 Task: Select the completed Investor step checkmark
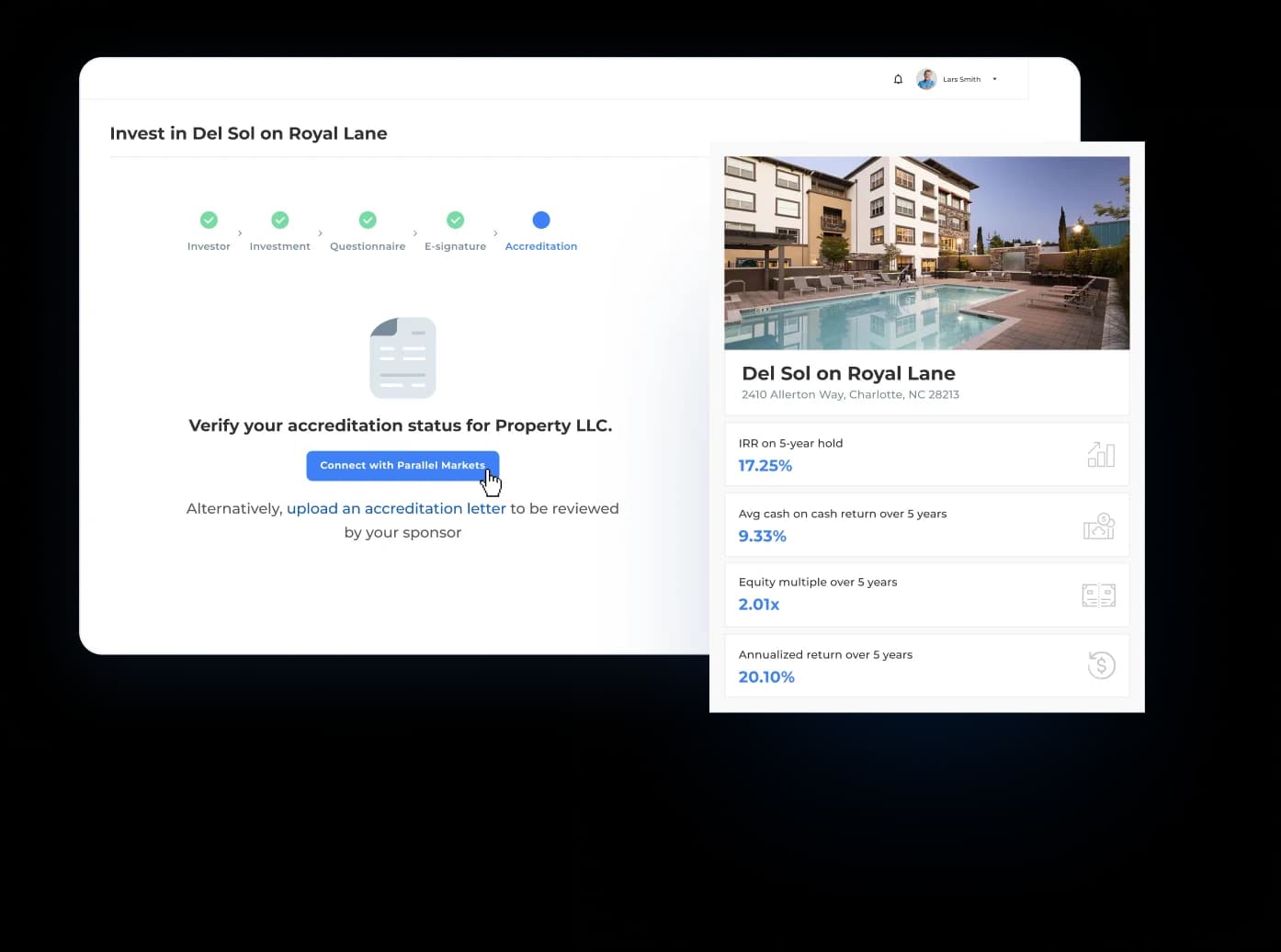pyautogui.click(x=209, y=220)
